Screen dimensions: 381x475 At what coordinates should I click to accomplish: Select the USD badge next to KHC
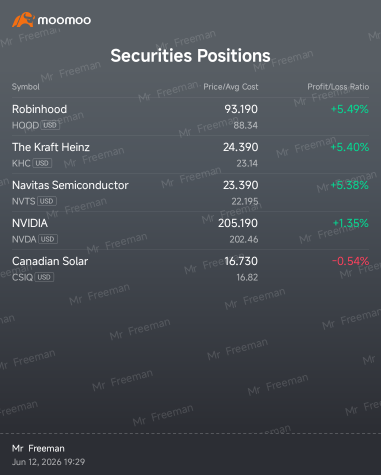pyautogui.click(x=42, y=163)
